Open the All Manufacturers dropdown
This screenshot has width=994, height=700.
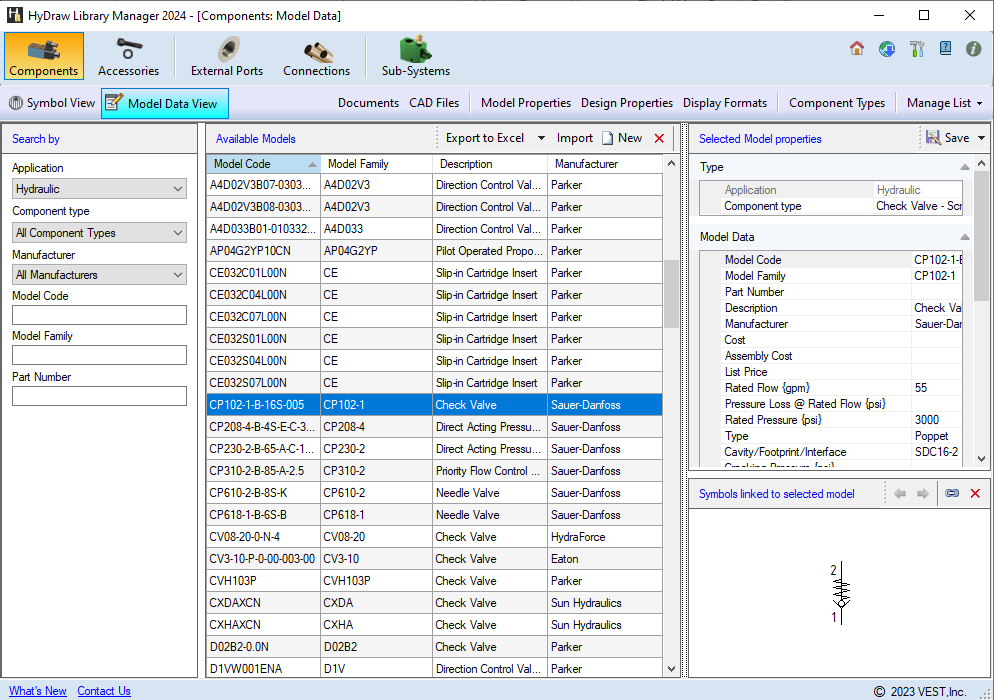pyautogui.click(x=98, y=274)
